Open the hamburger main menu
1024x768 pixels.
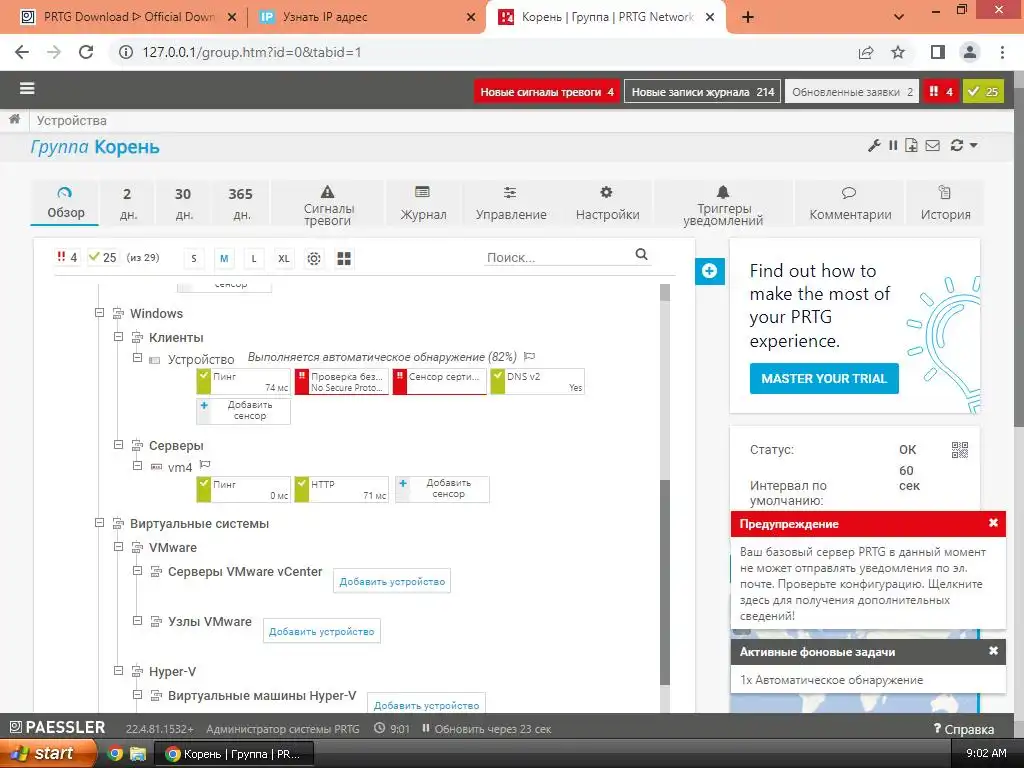[x=27, y=89]
